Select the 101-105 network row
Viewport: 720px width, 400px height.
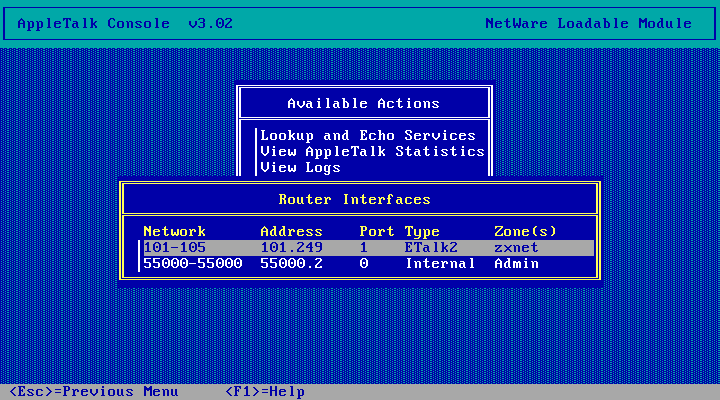coord(368,248)
